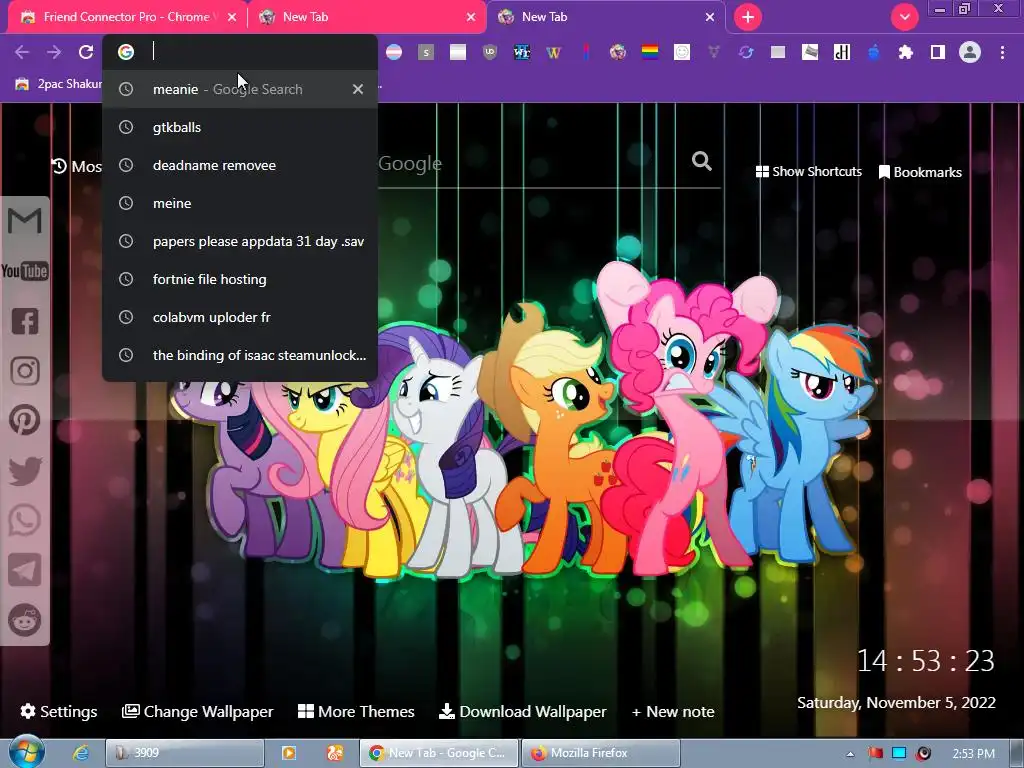
Task: Add a New note
Action: [x=673, y=711]
